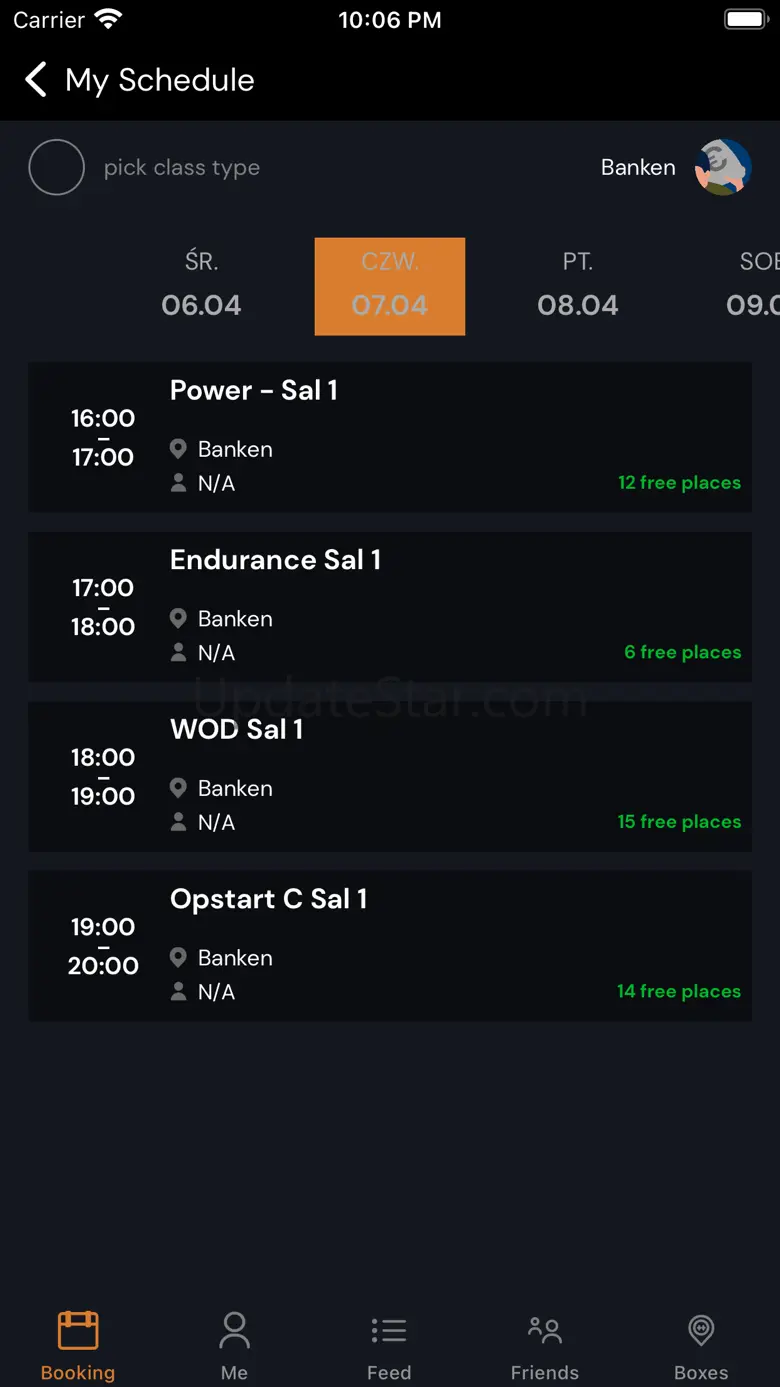This screenshot has height=1387, width=780.
Task: Open the Booking calendar icon
Action: 78,1331
